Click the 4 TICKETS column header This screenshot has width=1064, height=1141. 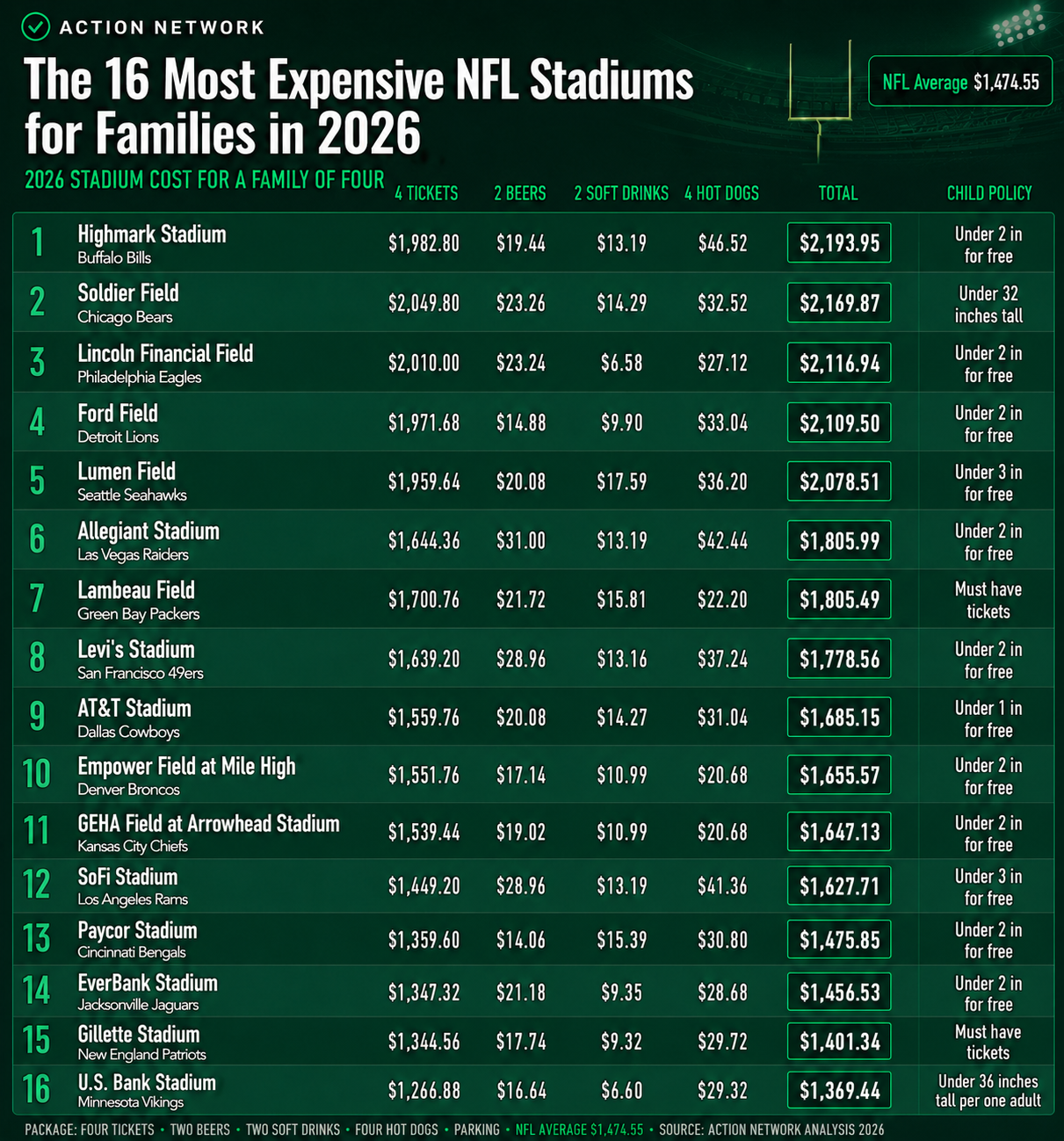pyautogui.click(x=426, y=193)
